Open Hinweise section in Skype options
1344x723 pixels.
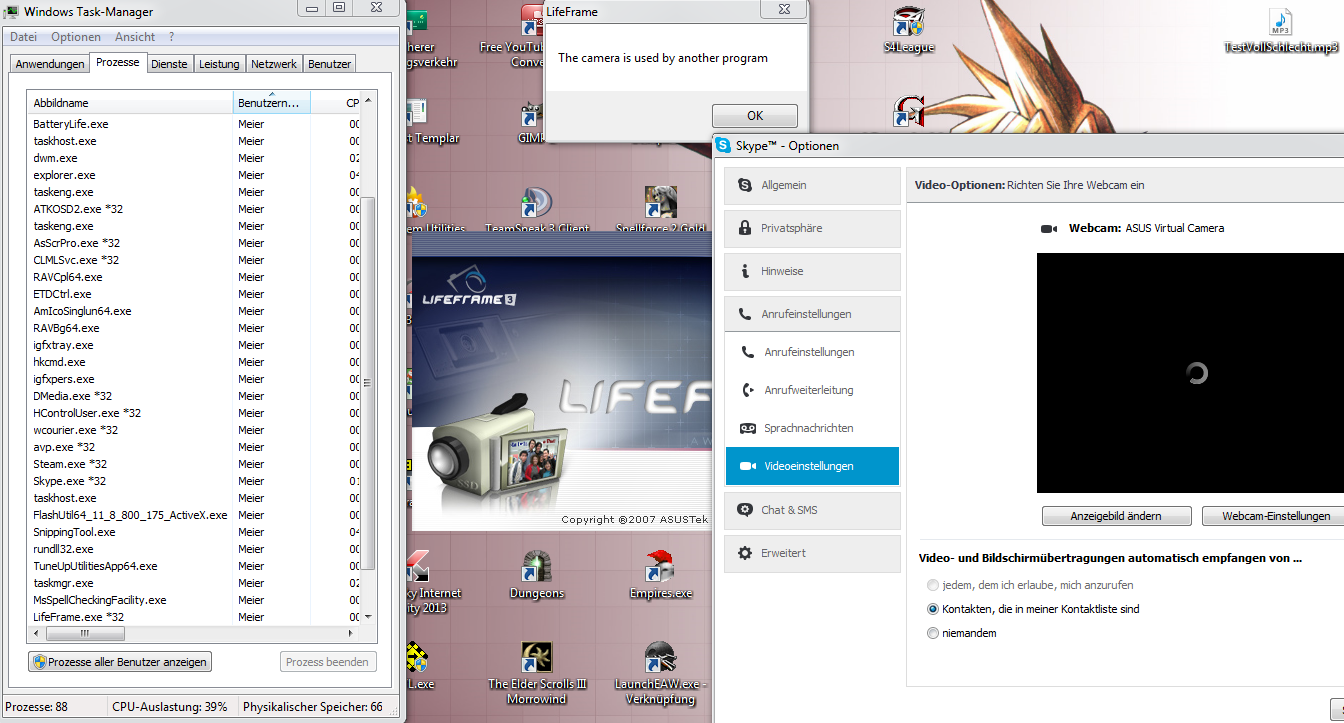pyautogui.click(x=812, y=271)
